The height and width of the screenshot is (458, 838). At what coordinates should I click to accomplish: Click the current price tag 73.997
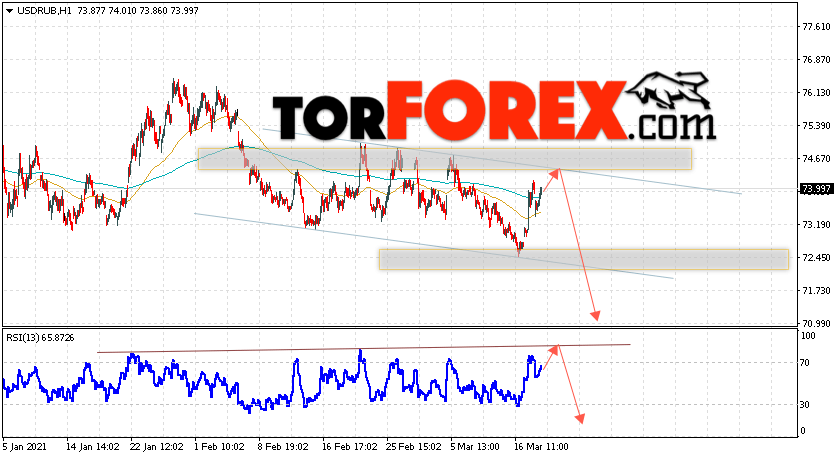[x=816, y=189]
